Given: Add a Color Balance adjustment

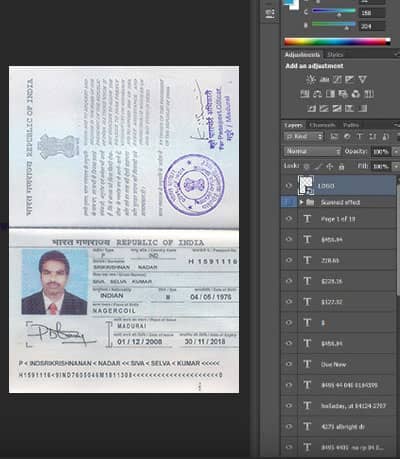Looking at the screenshot, I should [317, 94].
